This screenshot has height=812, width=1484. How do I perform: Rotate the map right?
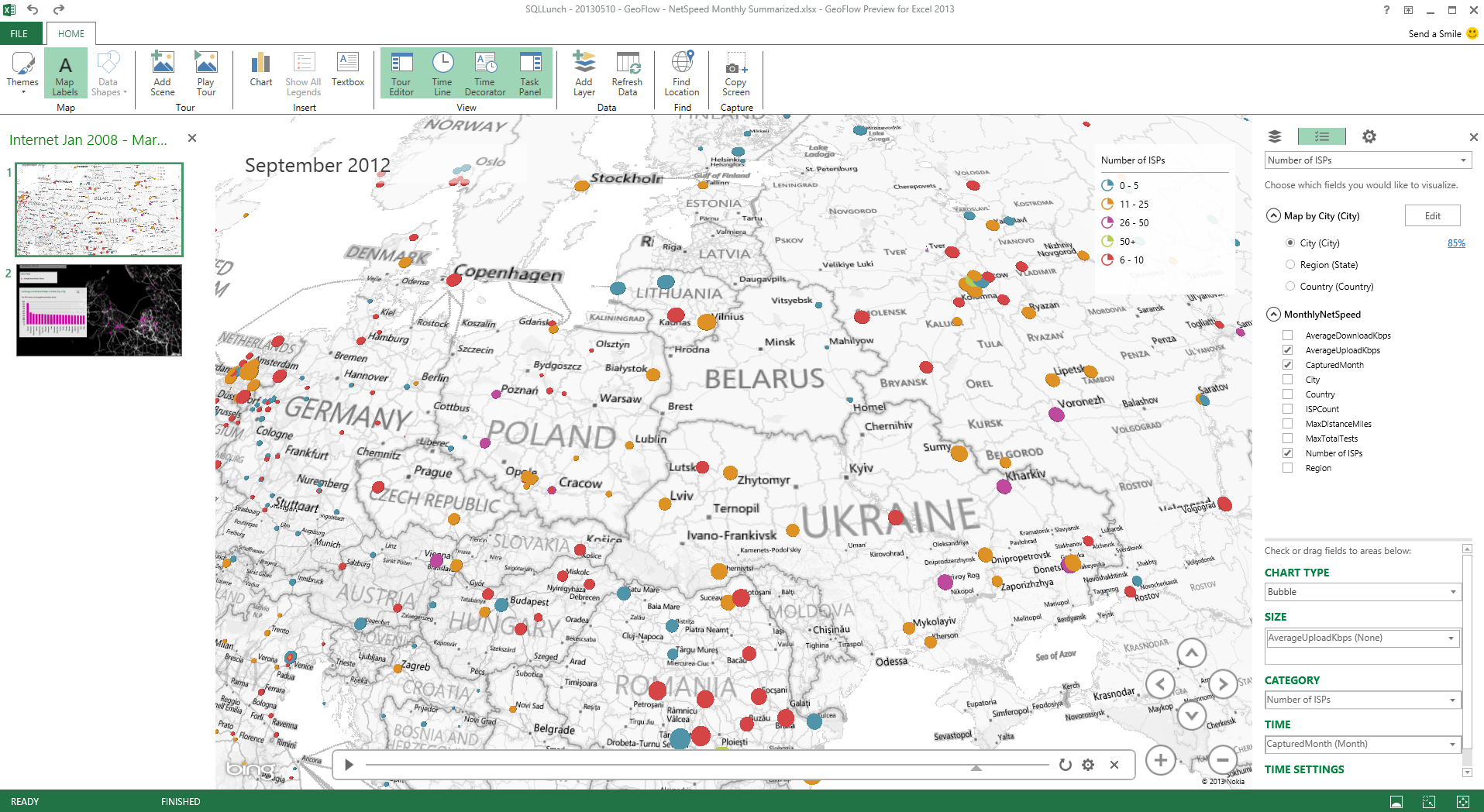click(1223, 684)
